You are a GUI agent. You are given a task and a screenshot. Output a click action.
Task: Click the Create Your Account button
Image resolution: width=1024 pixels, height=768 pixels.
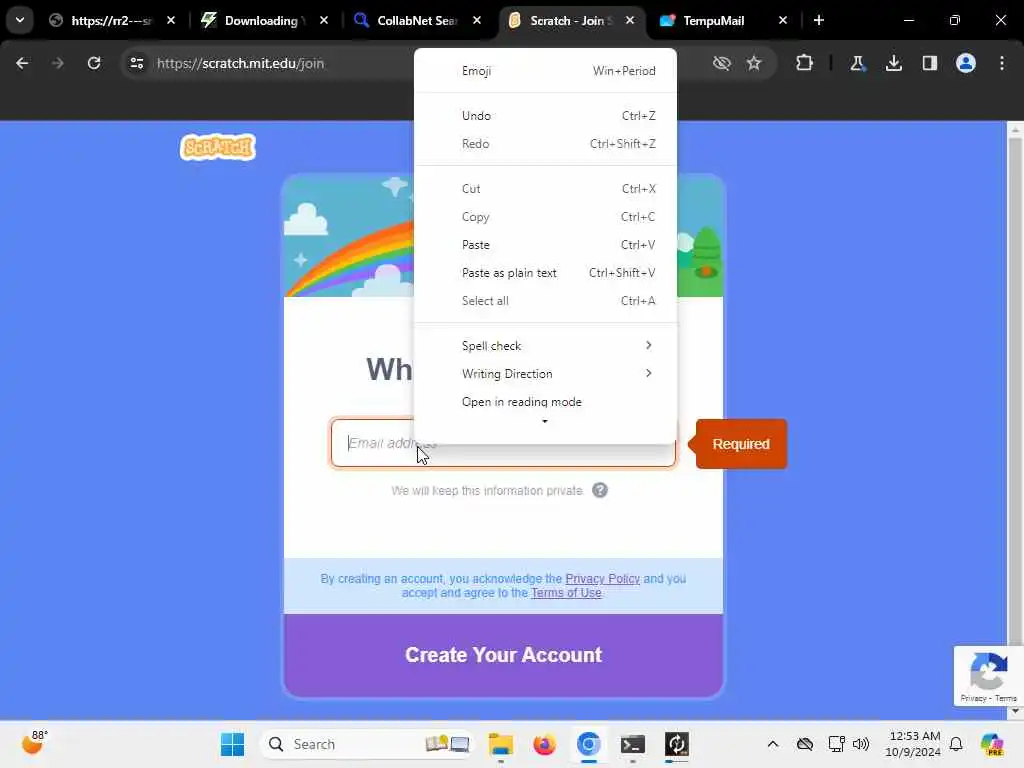coord(503,655)
